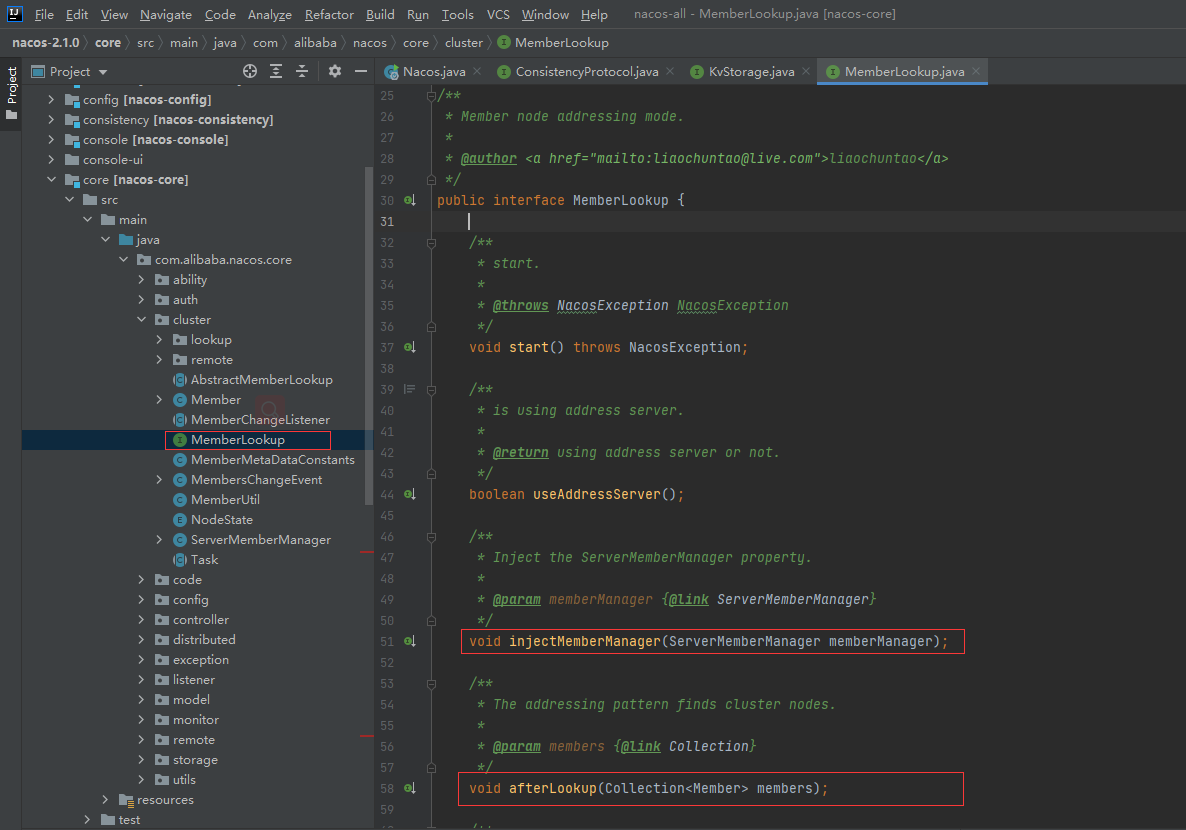Image resolution: width=1186 pixels, height=830 pixels.
Task: Expand the consistency [nacos-consistency] module
Action: click(51, 120)
